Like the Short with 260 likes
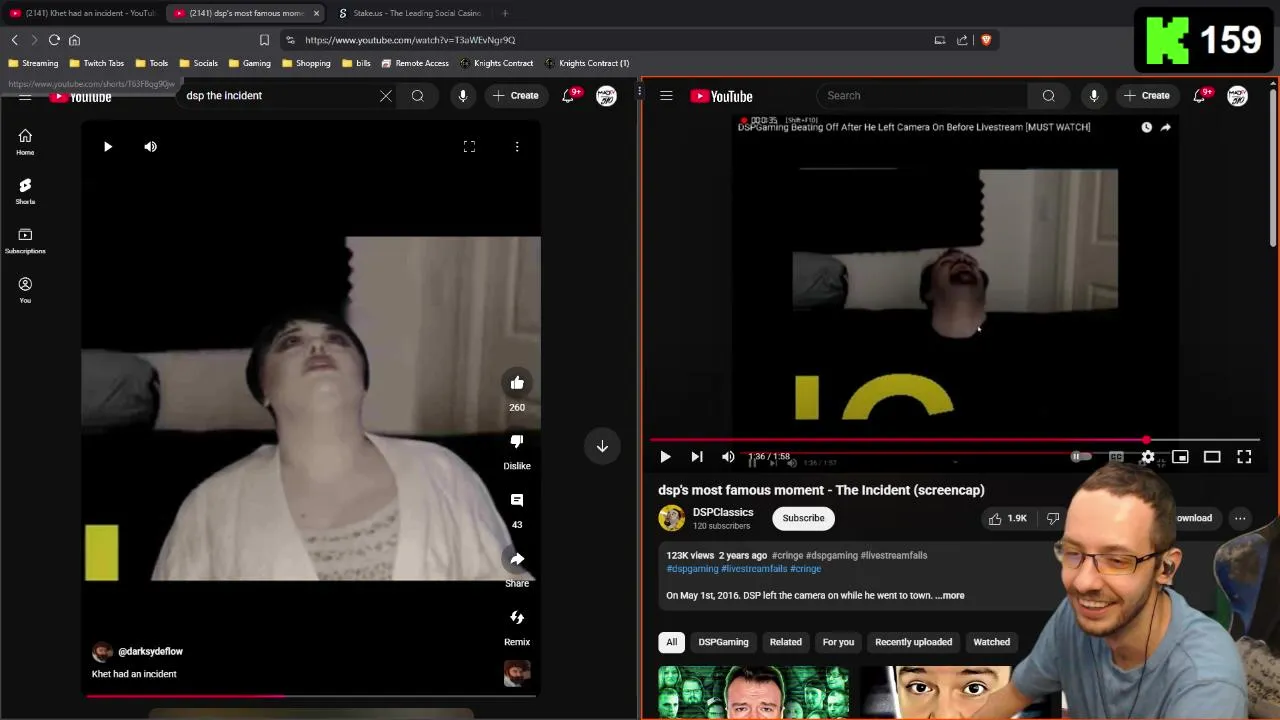The height and width of the screenshot is (720, 1280). point(517,383)
